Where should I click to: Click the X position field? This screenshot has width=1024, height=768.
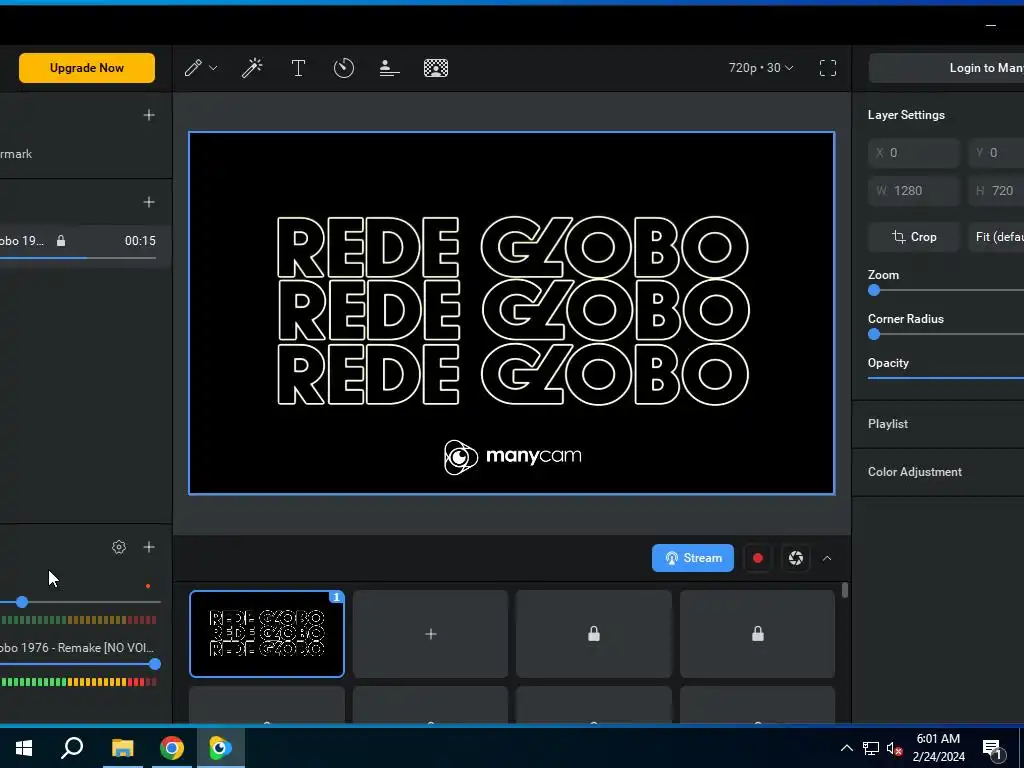914,153
